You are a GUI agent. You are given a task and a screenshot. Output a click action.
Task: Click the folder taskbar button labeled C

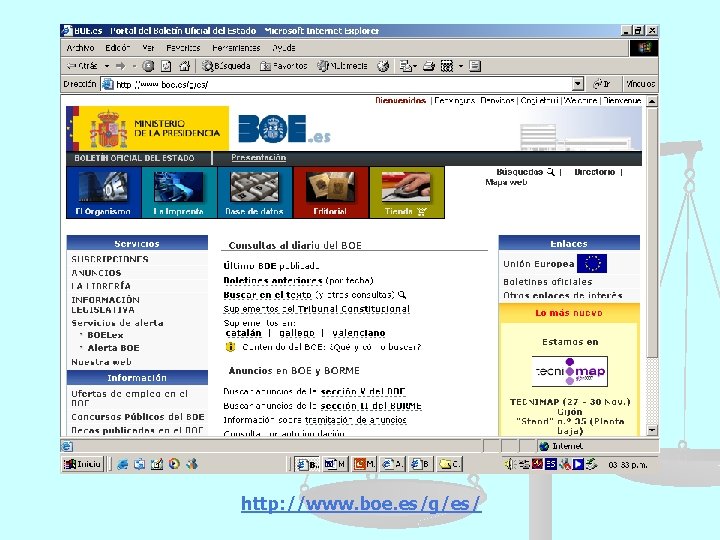pos(450,464)
